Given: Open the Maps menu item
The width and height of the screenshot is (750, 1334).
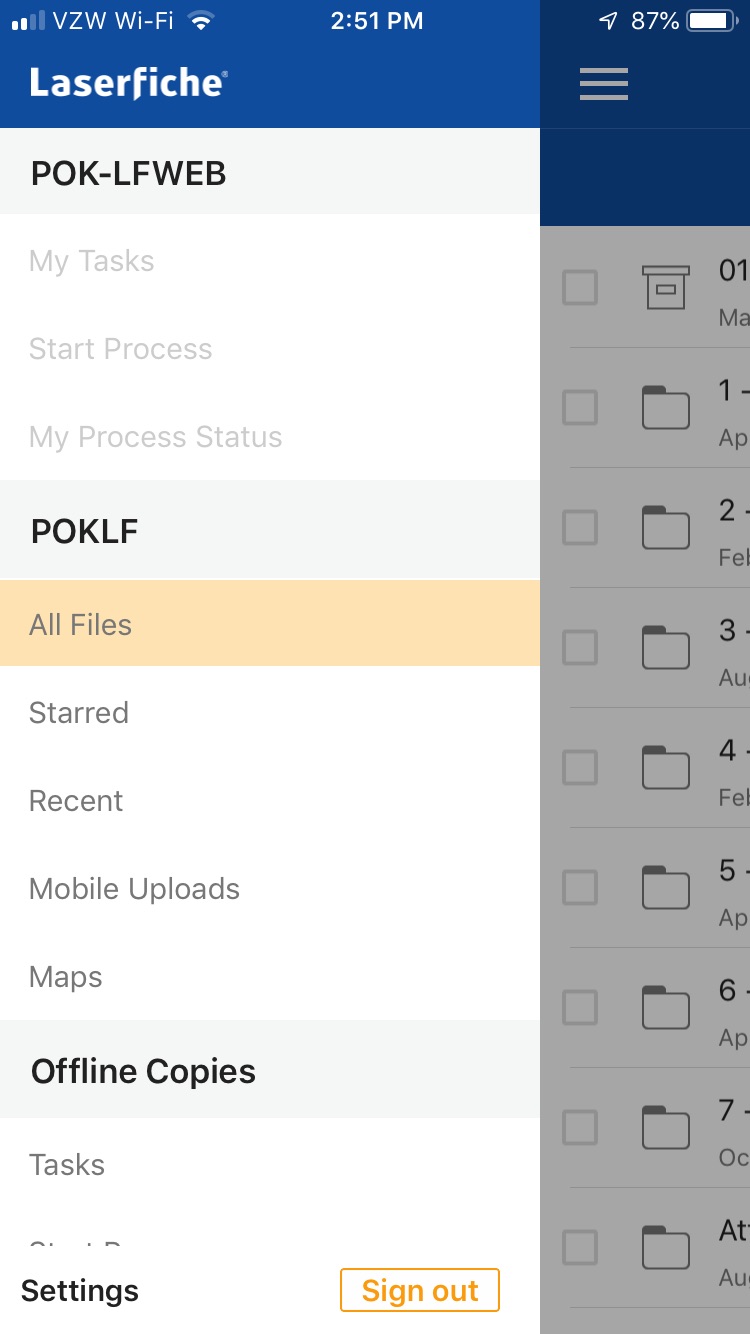Looking at the screenshot, I should click(x=66, y=977).
